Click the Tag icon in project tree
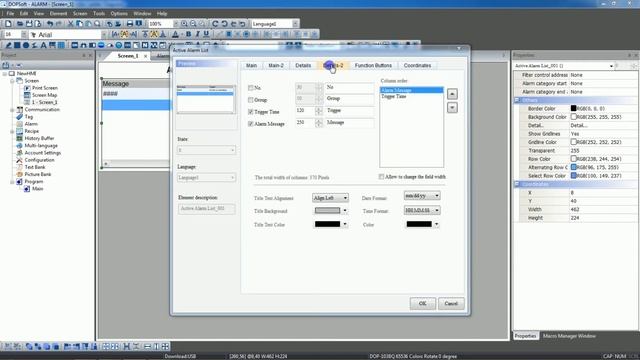The width and height of the screenshot is (640, 360). click(x=19, y=117)
